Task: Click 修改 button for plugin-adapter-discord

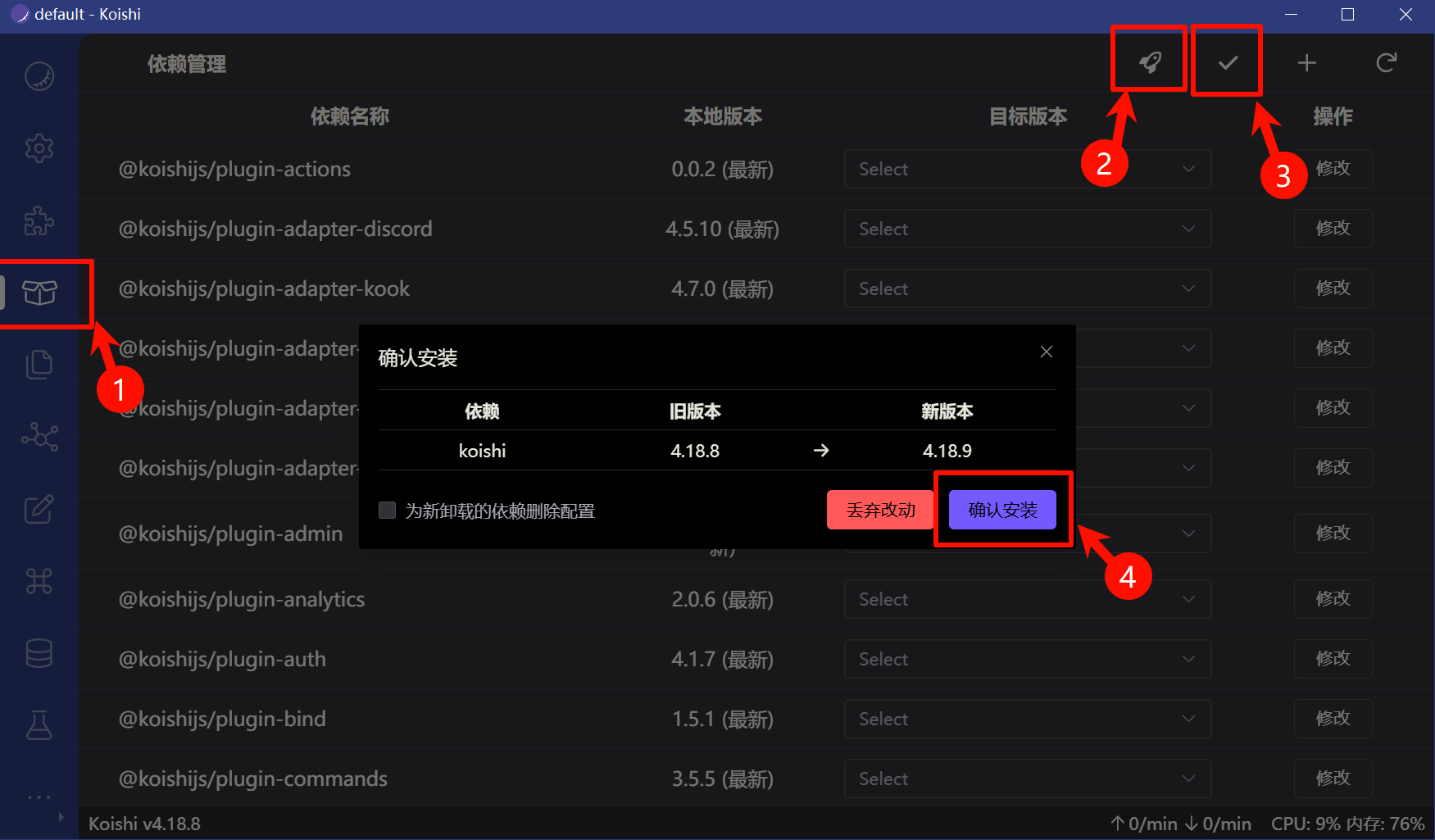Action: click(1333, 229)
